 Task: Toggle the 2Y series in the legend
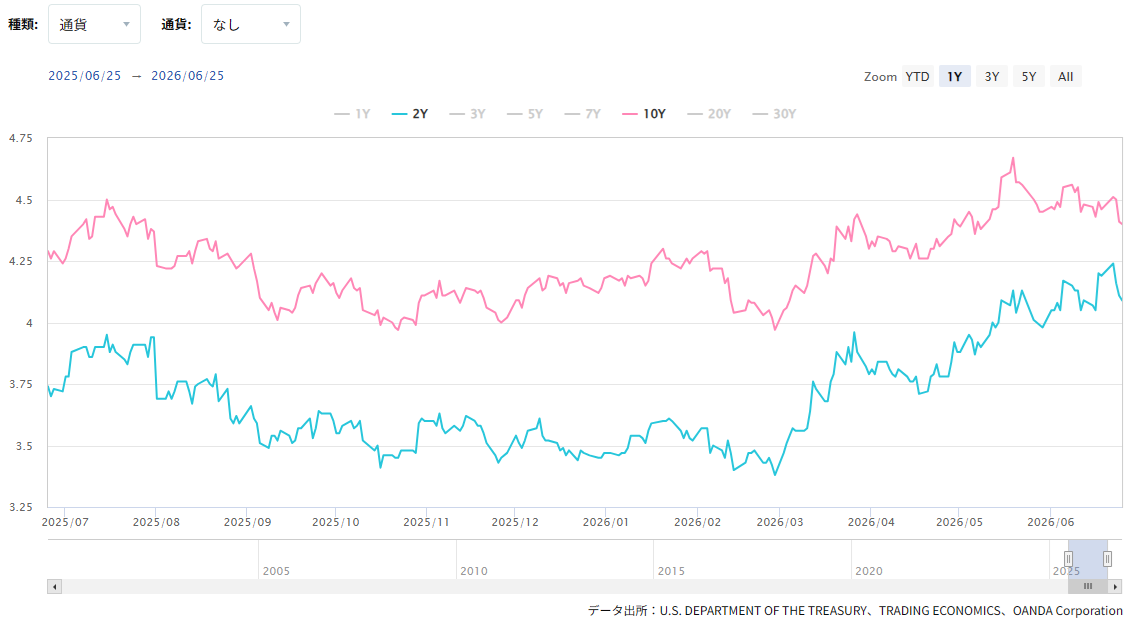click(x=410, y=114)
